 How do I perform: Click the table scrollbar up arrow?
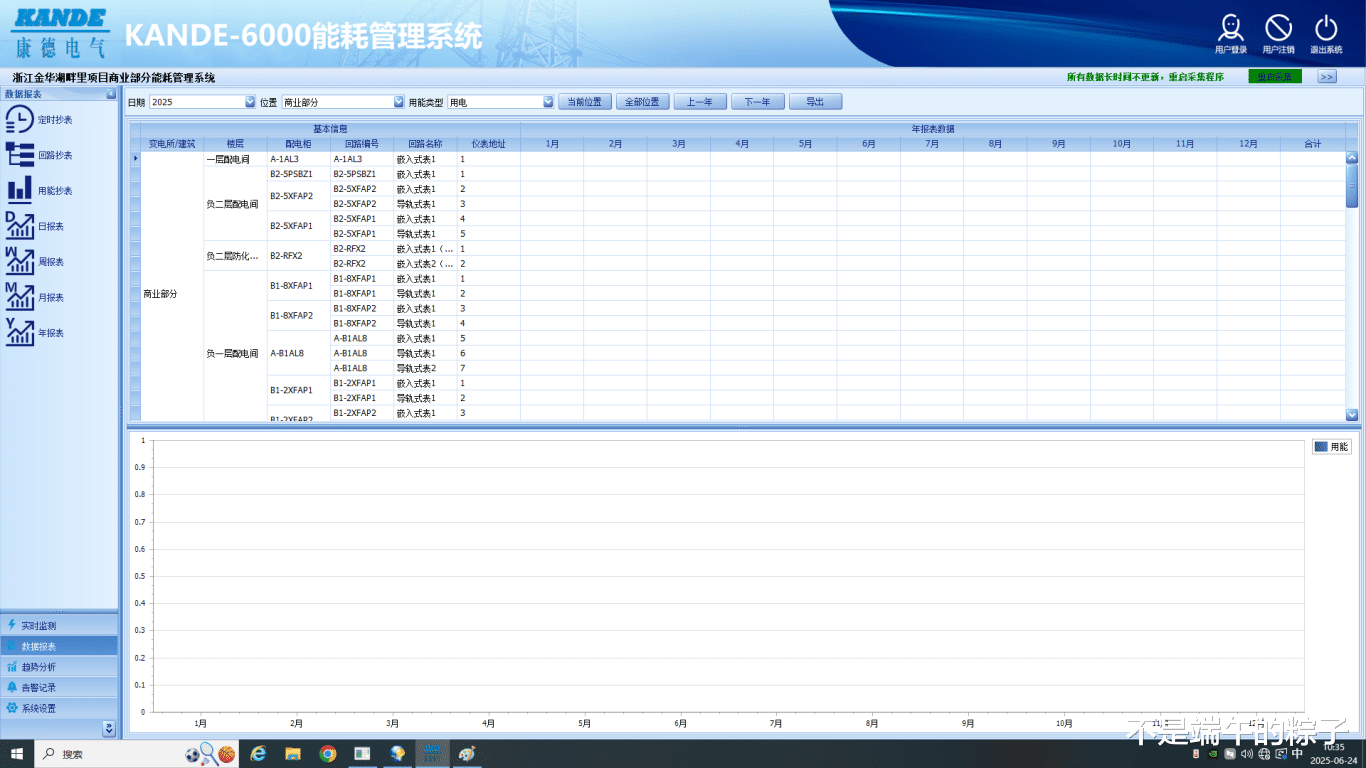(1352, 157)
